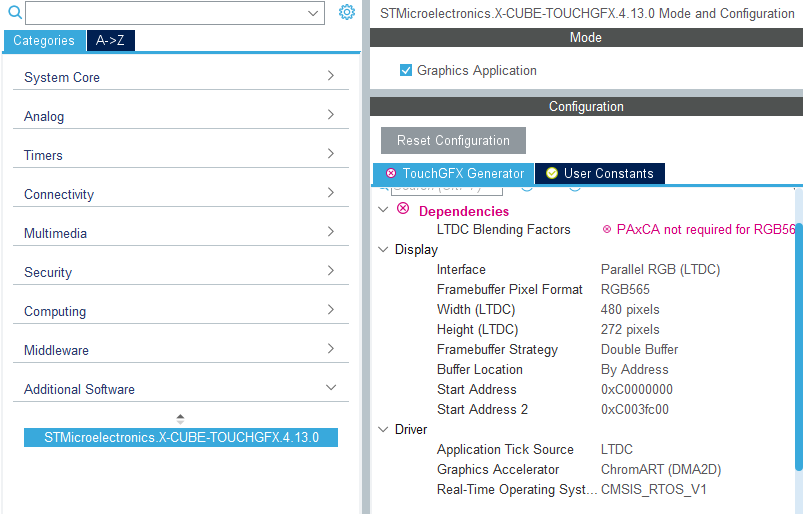Click the Mode section header
This screenshot has width=803, height=514.
tap(586, 37)
